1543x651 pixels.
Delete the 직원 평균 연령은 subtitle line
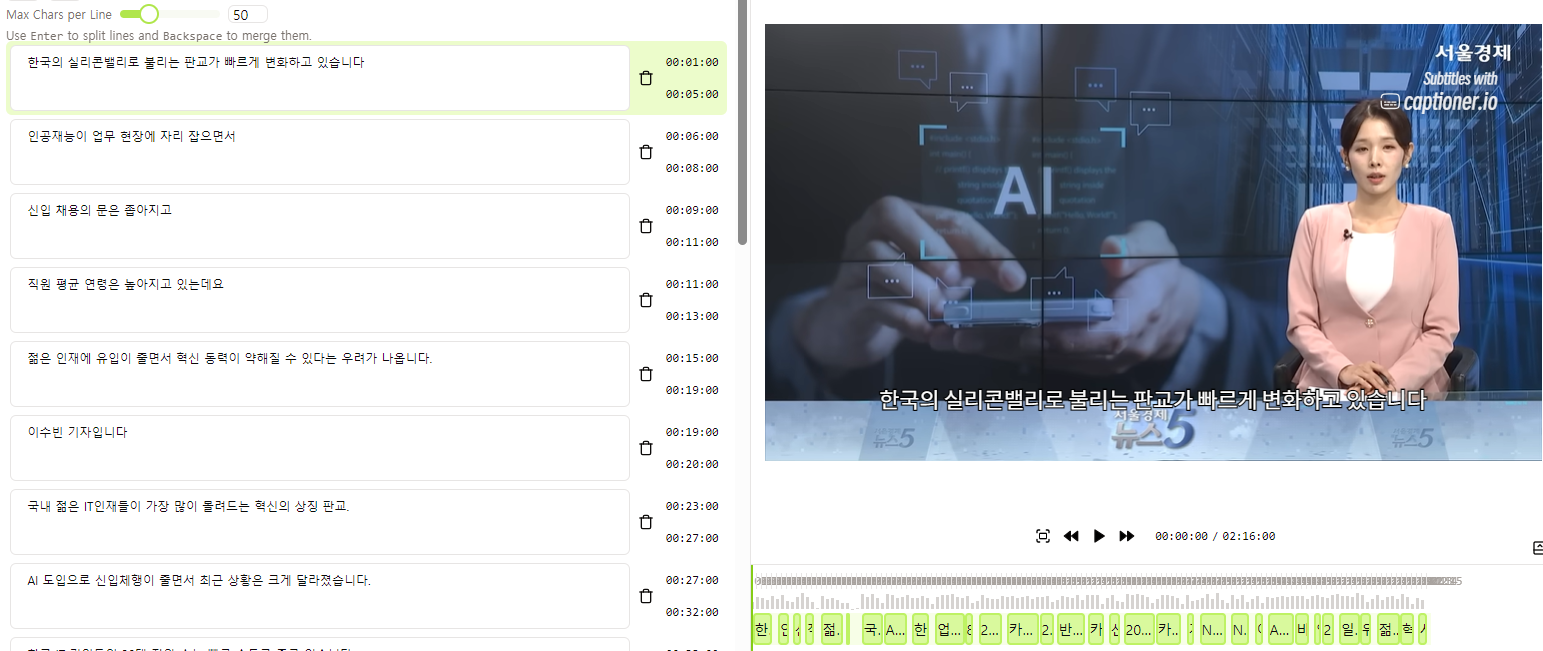pos(646,300)
